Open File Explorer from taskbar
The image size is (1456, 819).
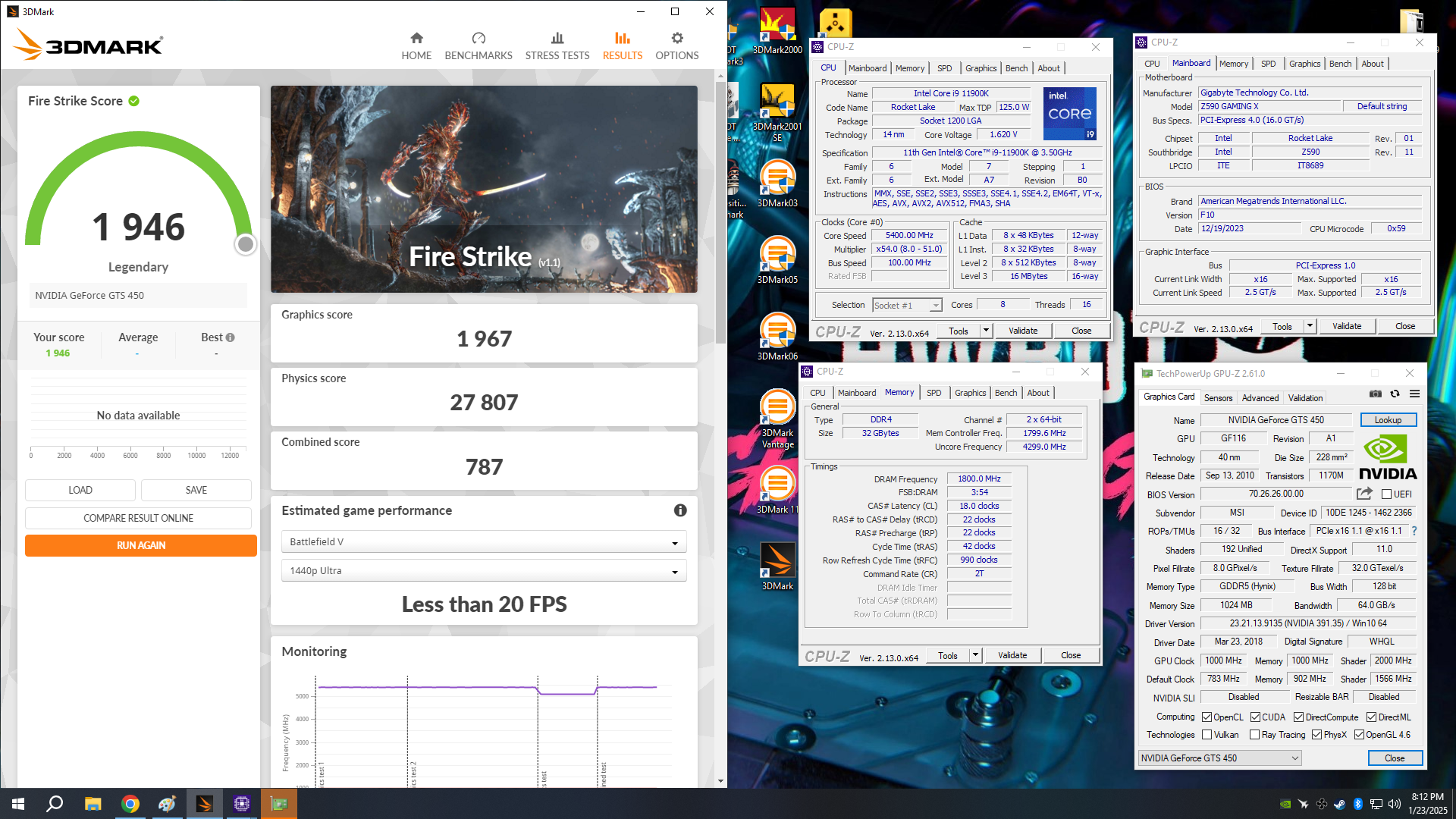coord(93,804)
